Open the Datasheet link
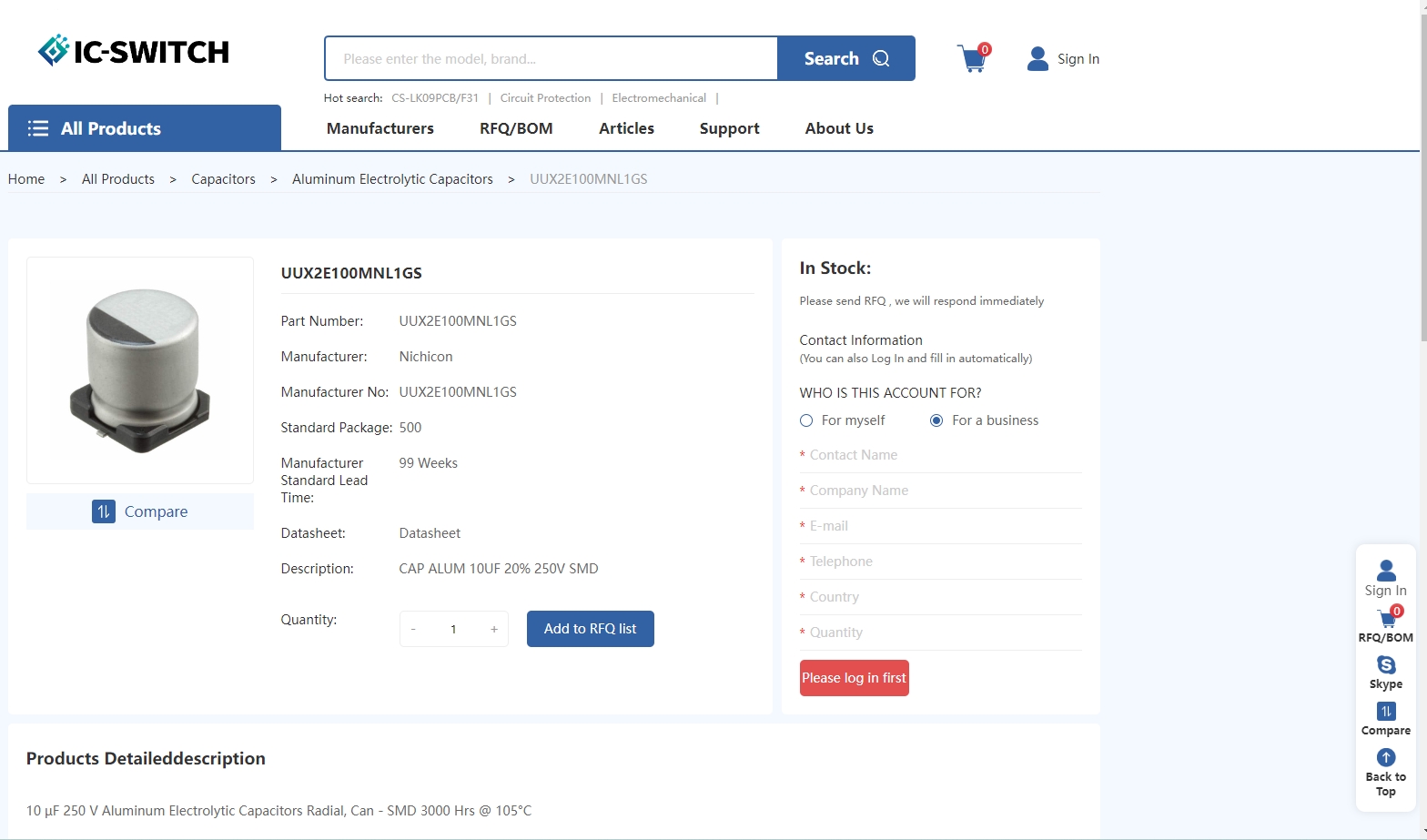Viewport: 1427px width, 840px height. click(x=430, y=533)
